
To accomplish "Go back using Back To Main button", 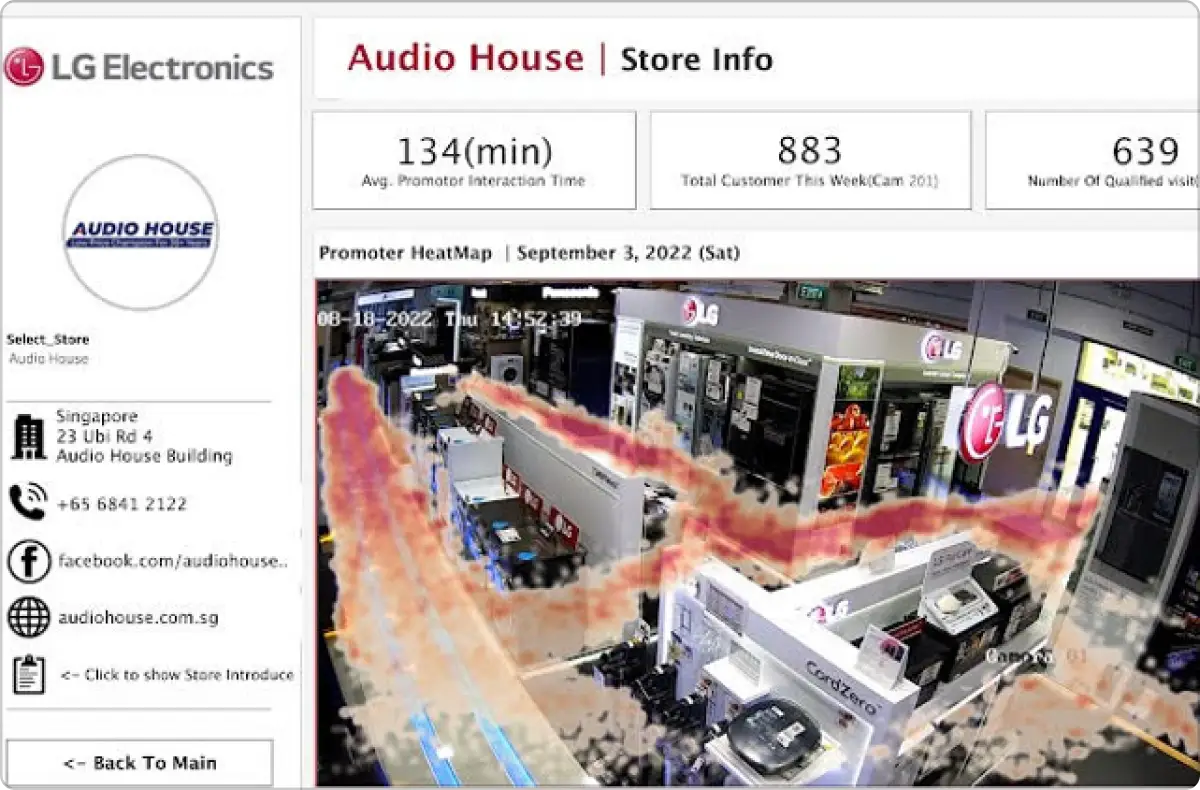I will [x=139, y=763].
